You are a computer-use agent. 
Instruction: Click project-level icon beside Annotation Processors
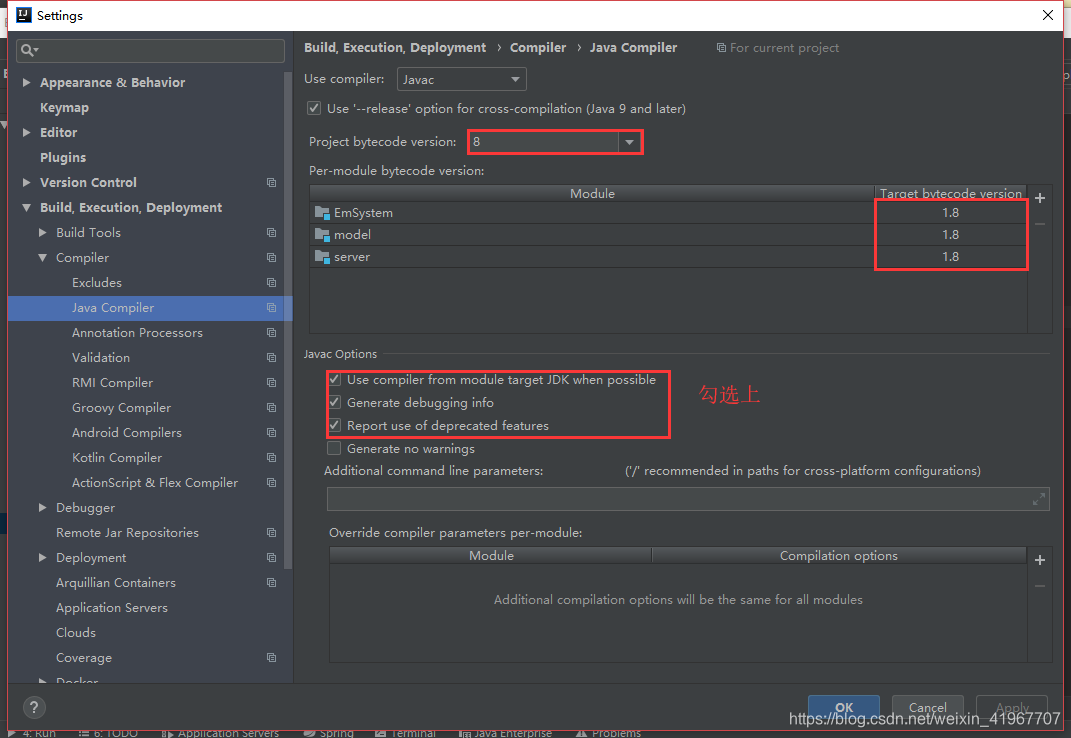click(x=271, y=333)
